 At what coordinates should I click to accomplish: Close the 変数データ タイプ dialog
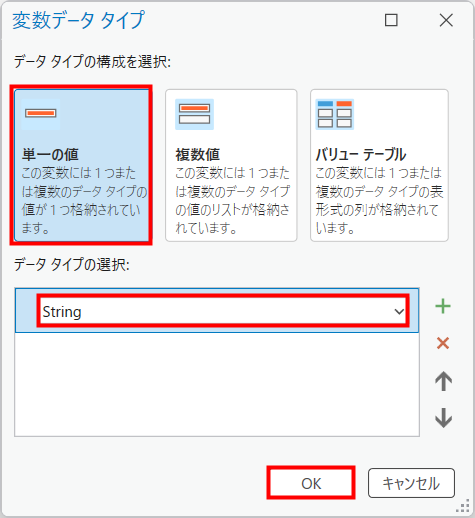(446, 20)
